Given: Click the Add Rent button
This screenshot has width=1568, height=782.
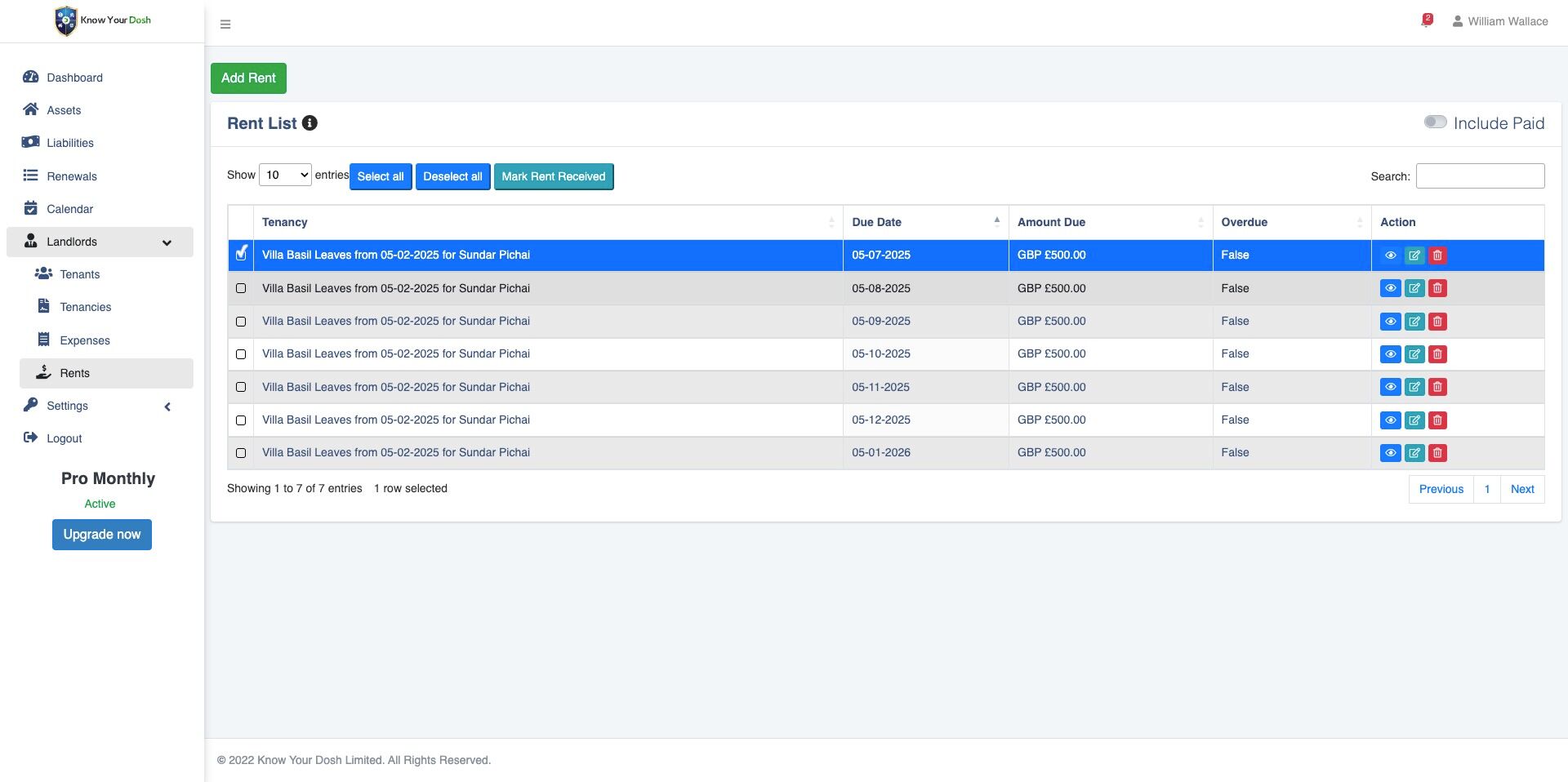Looking at the screenshot, I should [248, 78].
